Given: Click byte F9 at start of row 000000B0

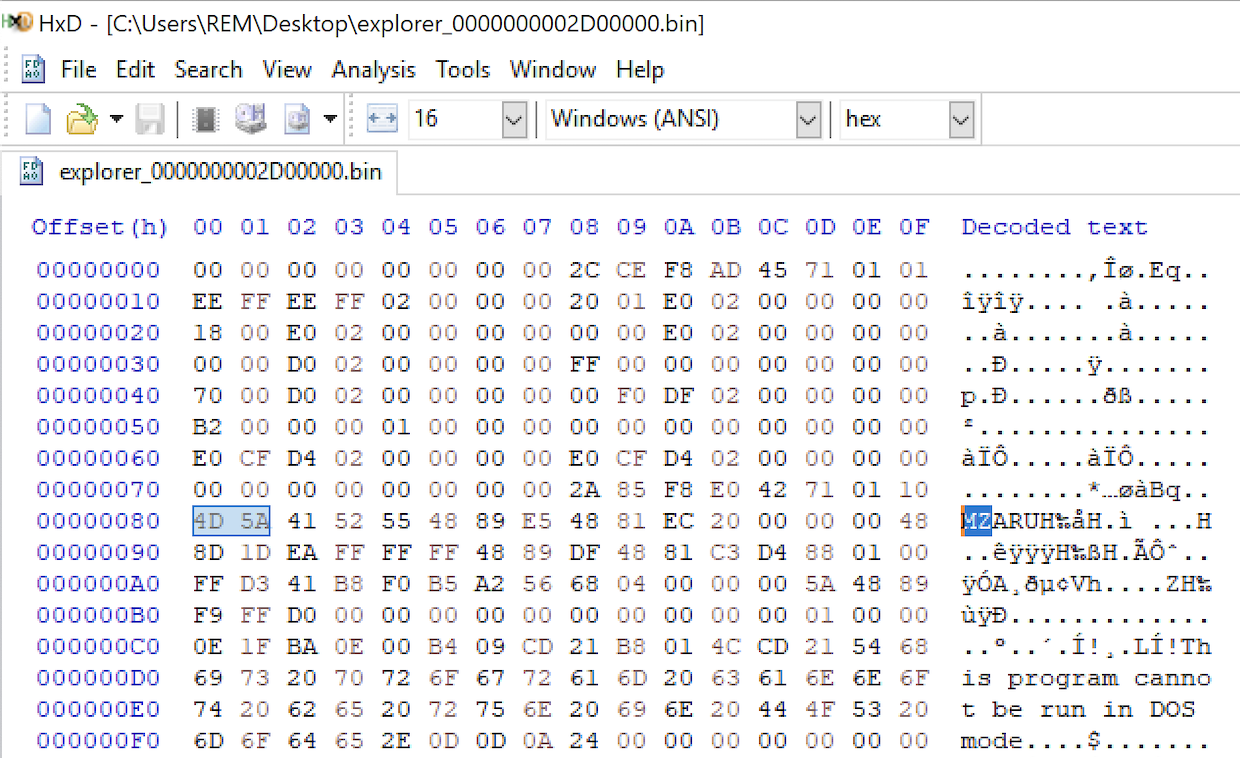Looking at the screenshot, I should (x=208, y=615).
